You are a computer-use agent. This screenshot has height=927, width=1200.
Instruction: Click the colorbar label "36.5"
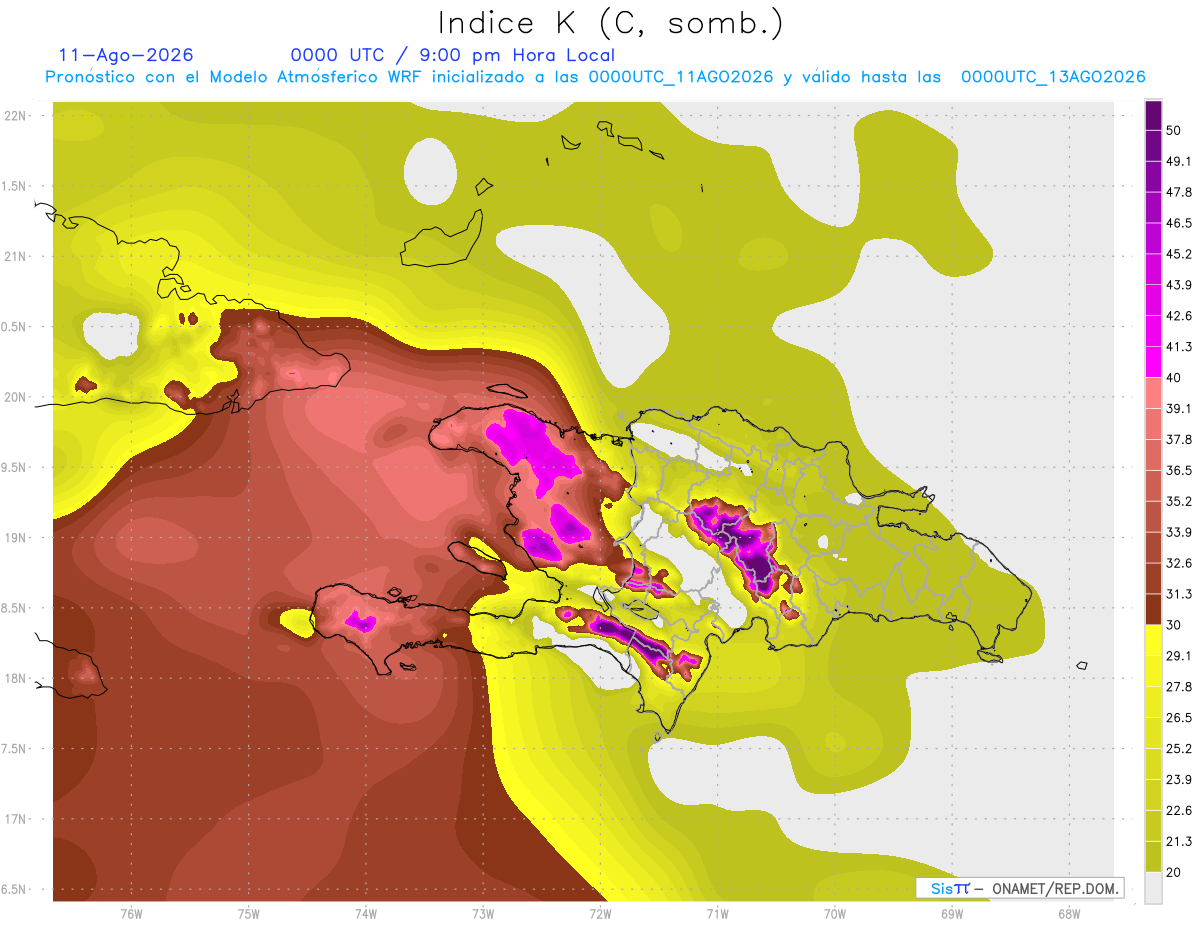(x=1178, y=470)
